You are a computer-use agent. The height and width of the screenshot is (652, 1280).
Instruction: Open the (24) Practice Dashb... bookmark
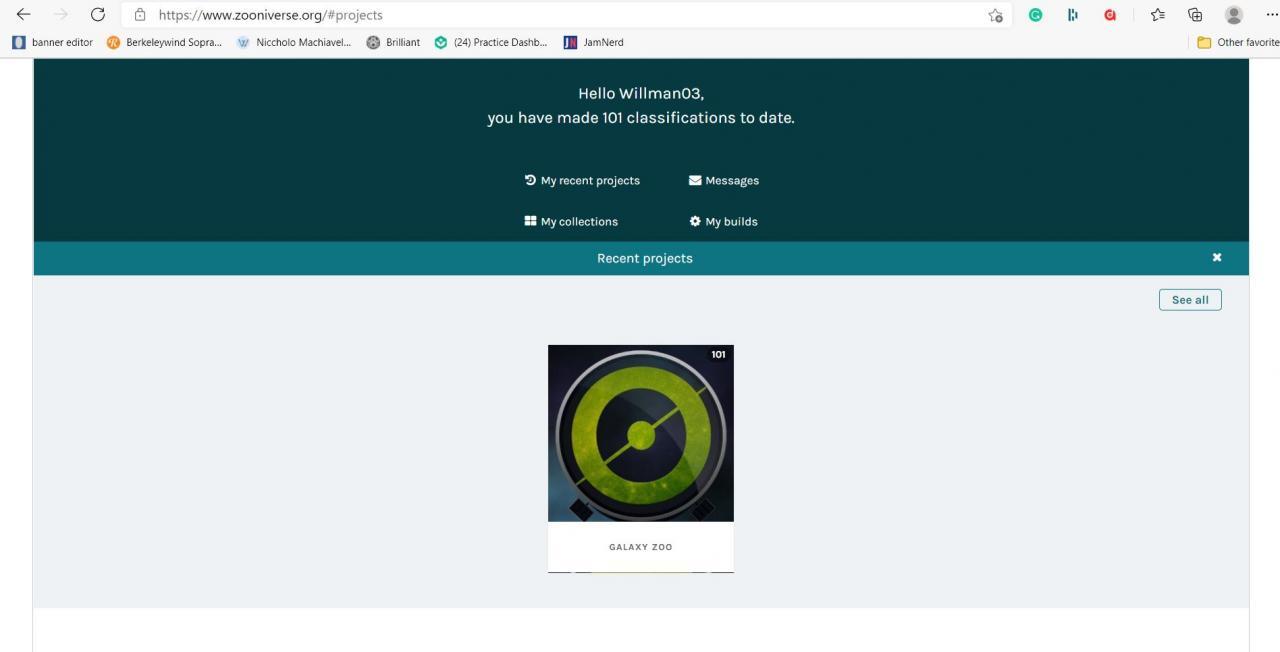[491, 42]
